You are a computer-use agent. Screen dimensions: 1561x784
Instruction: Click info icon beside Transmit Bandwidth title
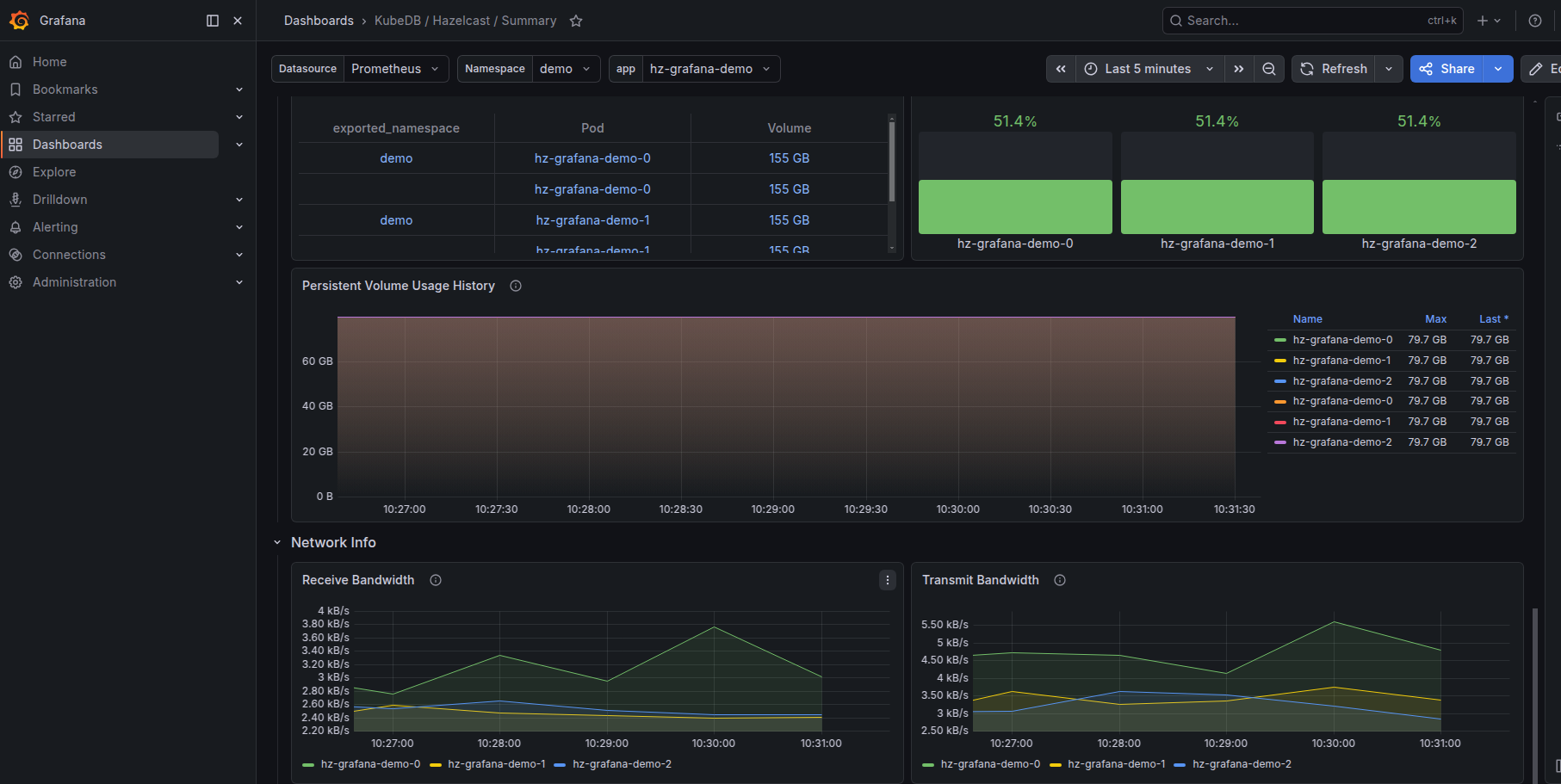[x=1060, y=580]
